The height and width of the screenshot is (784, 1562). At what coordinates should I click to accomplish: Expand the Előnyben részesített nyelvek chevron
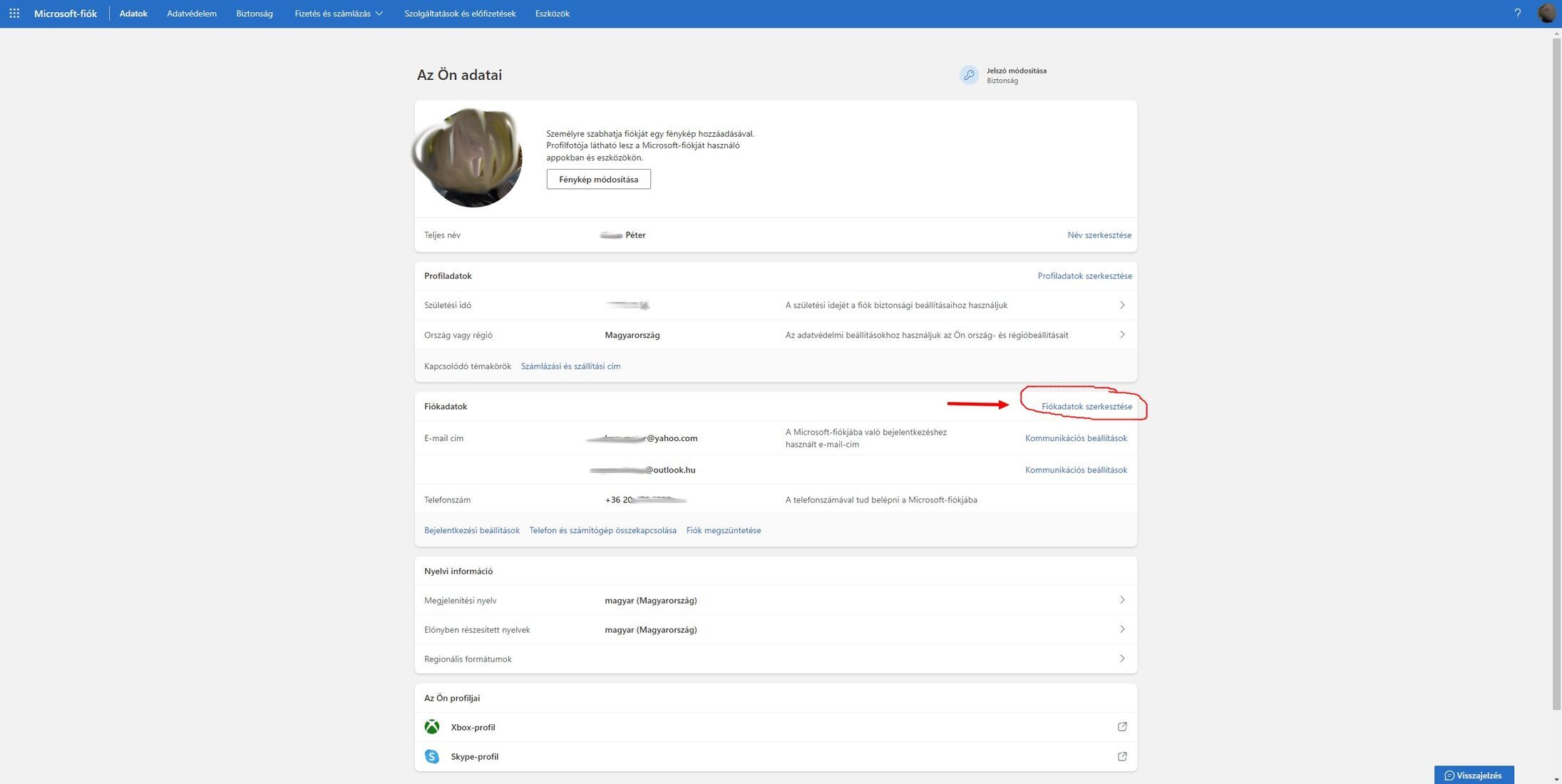1122,629
